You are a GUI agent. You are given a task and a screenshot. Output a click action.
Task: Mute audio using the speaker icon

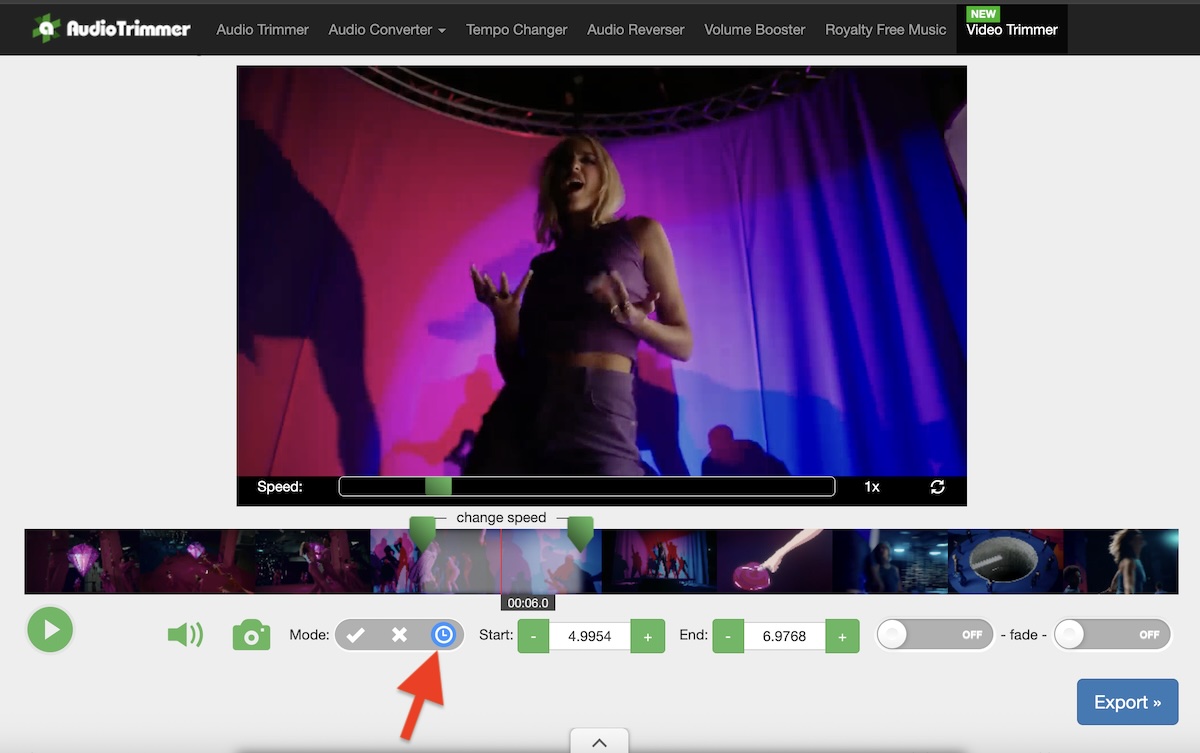184,632
